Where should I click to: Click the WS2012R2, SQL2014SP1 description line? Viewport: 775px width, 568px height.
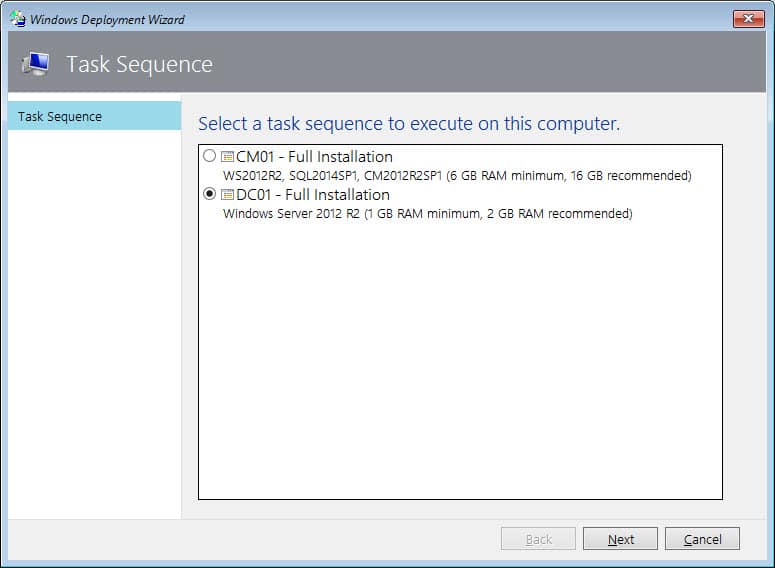click(457, 175)
